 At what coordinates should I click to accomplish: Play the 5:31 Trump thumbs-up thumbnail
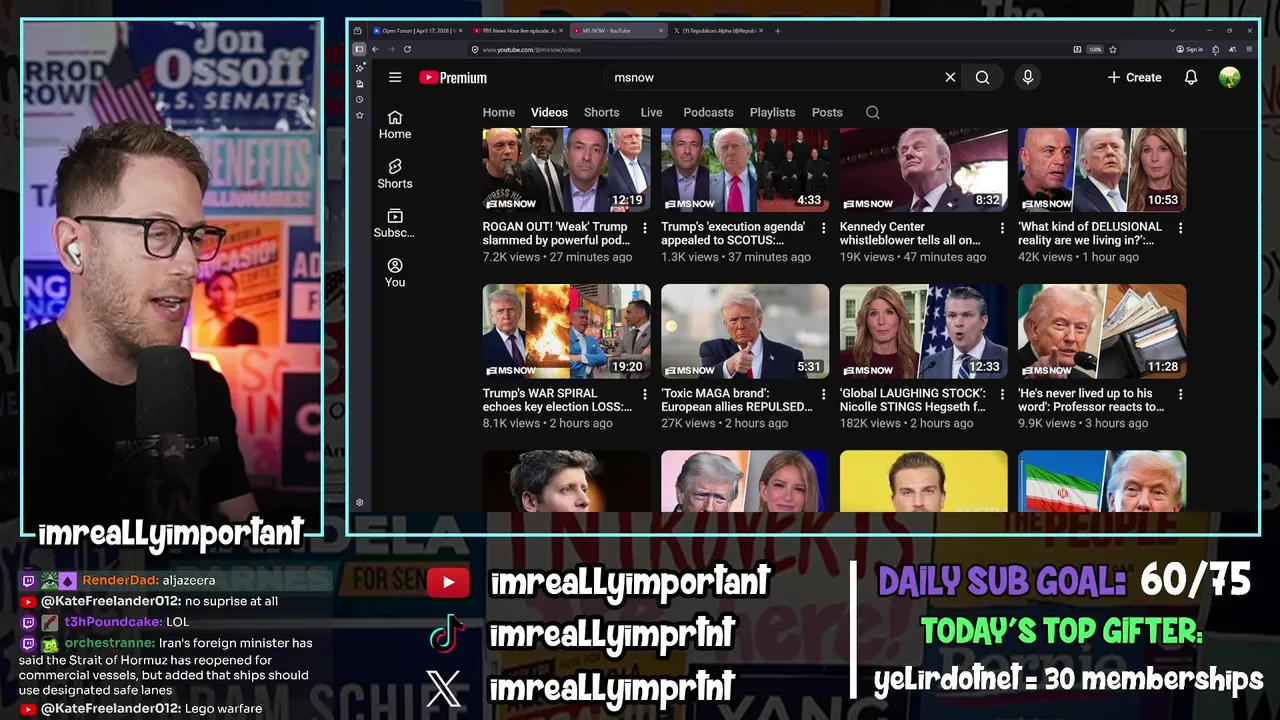(x=745, y=331)
